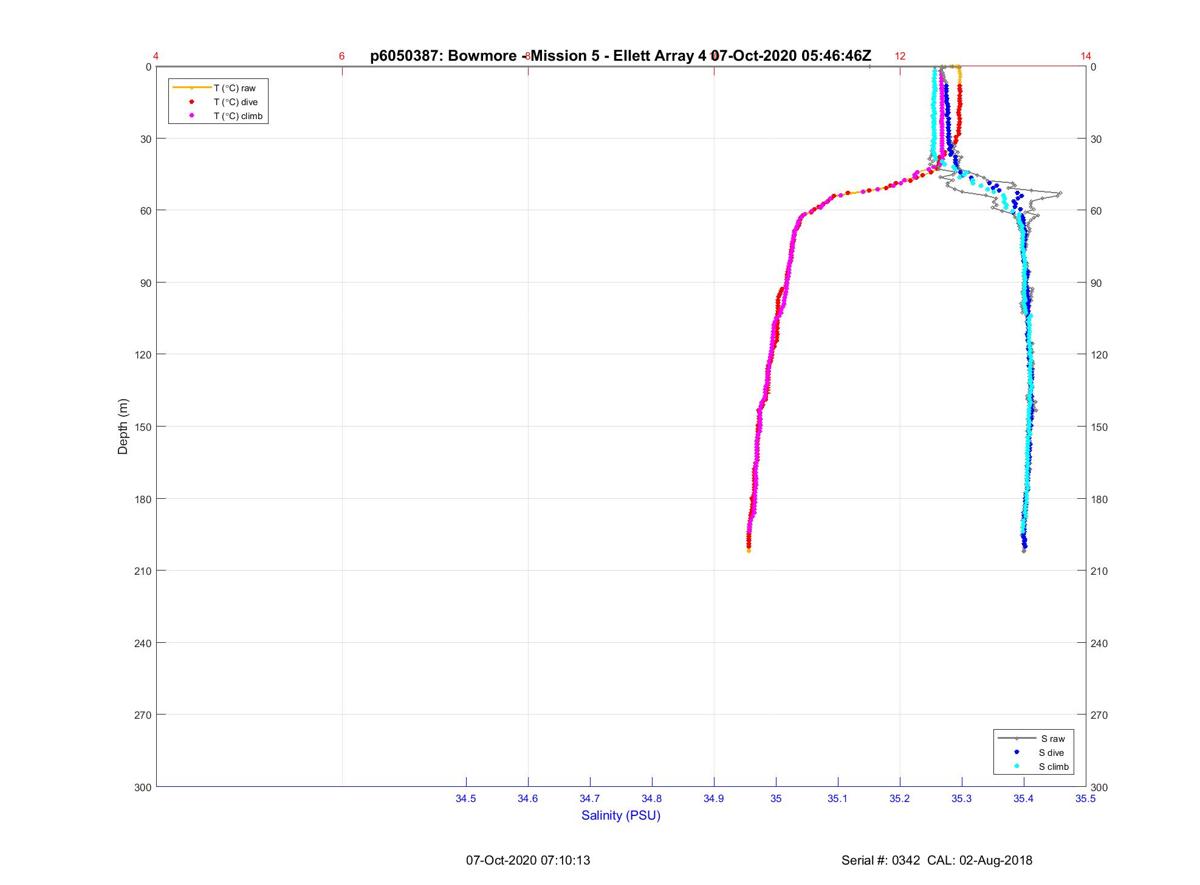Click the red dot marker for T dive
1200x885 pixels.
coord(191,102)
